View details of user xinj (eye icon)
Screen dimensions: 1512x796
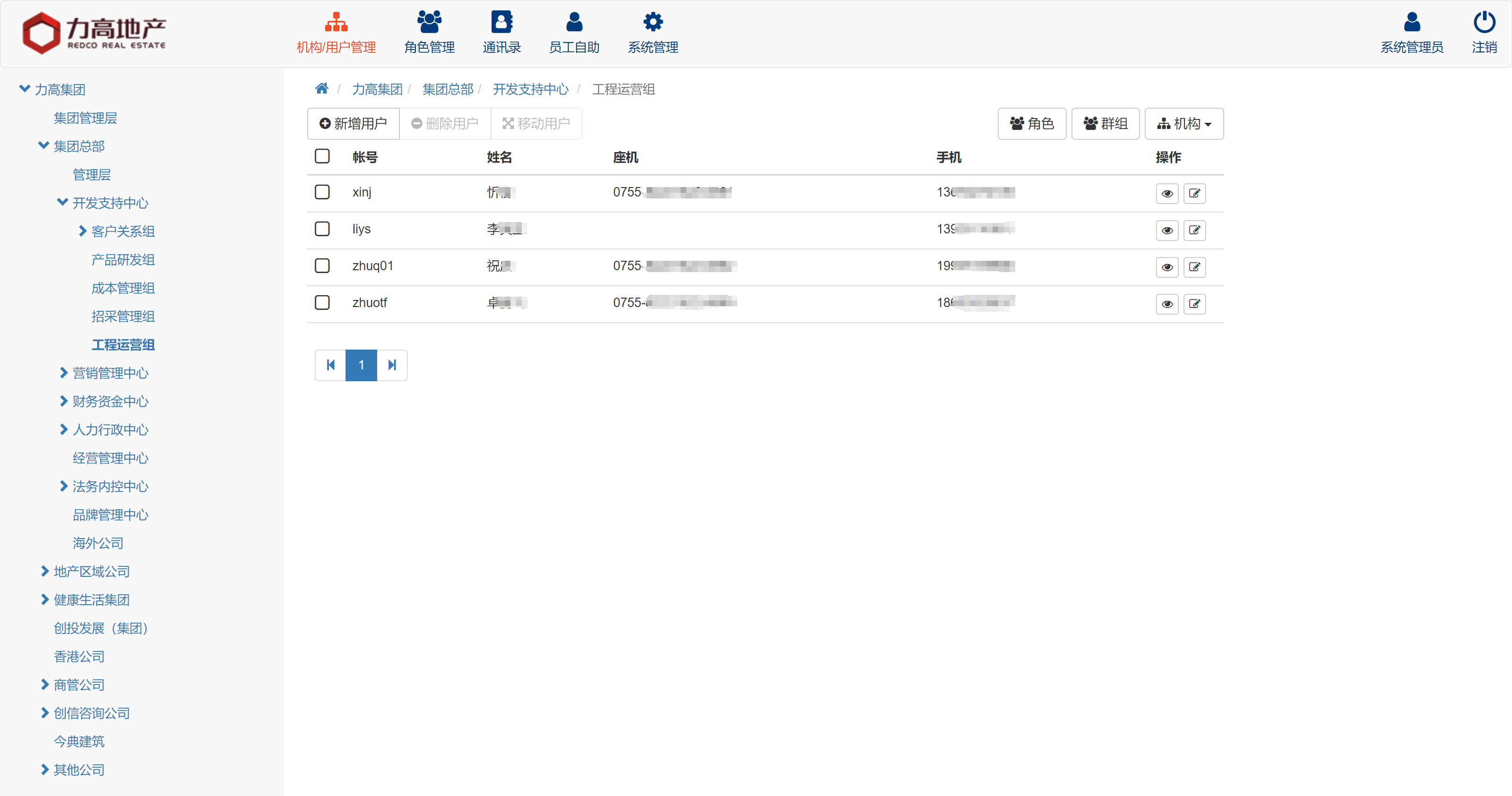(1167, 194)
